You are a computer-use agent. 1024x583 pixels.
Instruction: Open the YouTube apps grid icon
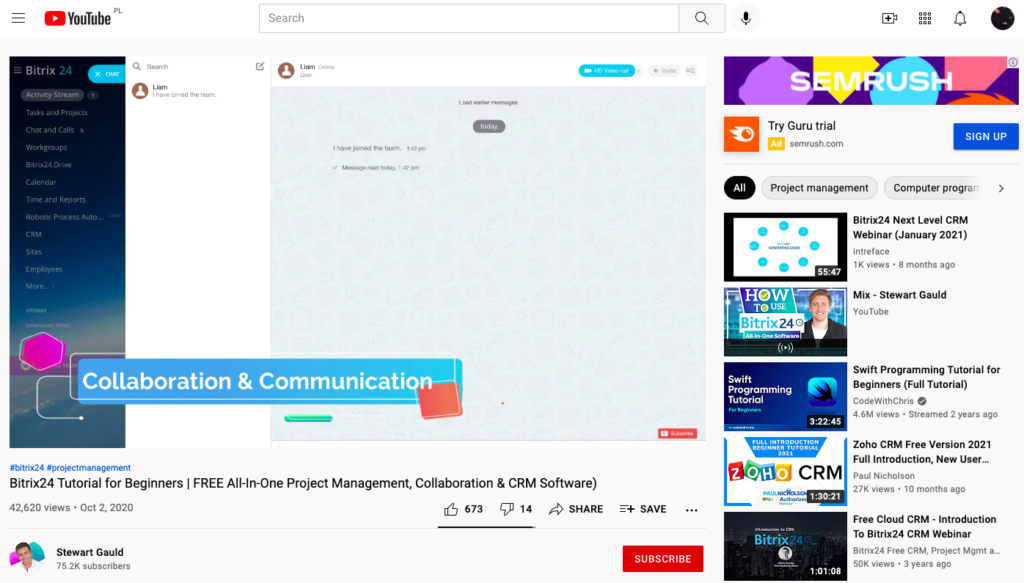pos(924,18)
